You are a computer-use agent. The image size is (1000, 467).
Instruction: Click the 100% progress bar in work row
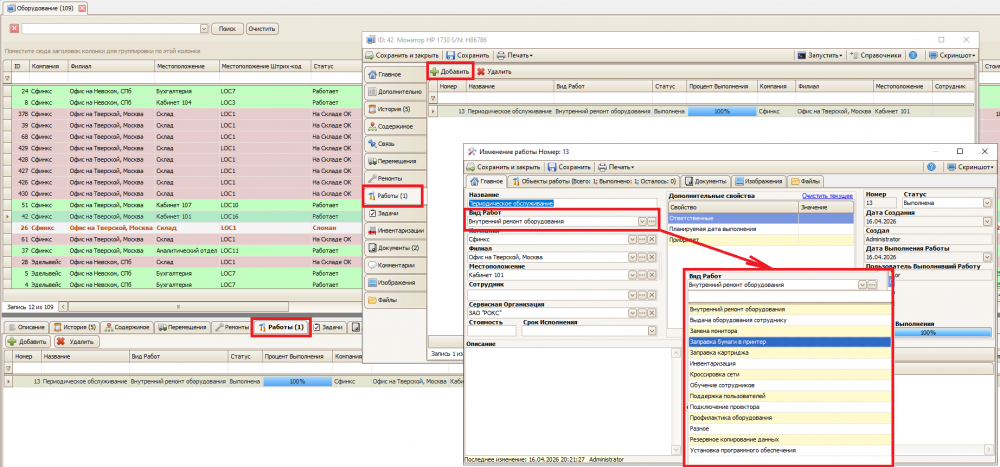click(722, 111)
